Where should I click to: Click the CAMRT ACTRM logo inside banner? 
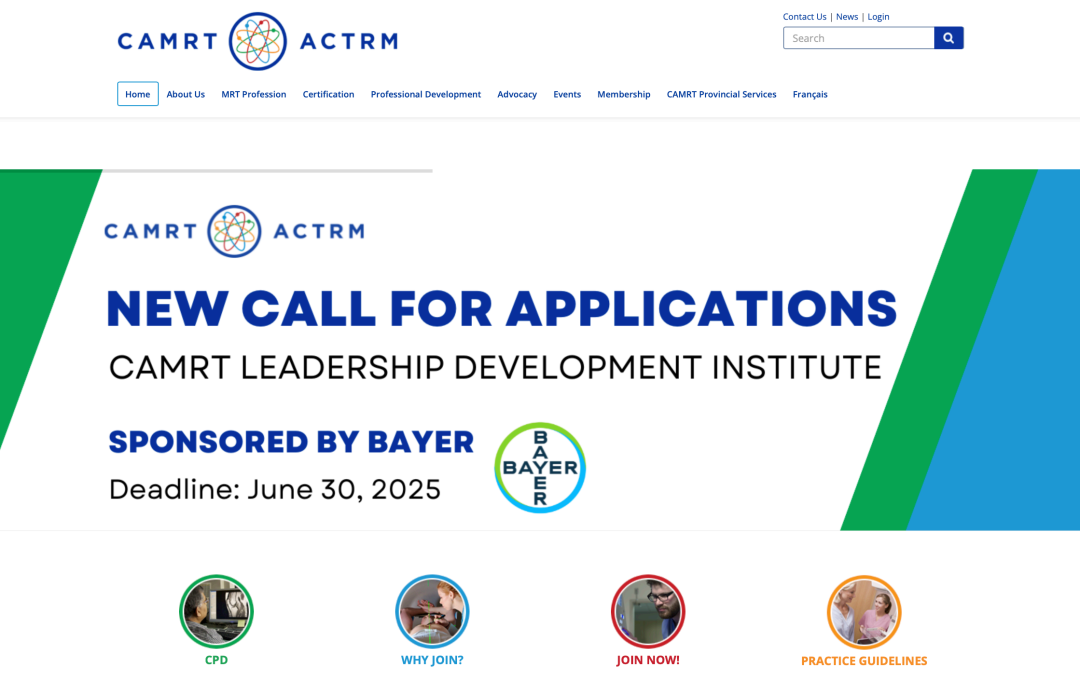[234, 231]
